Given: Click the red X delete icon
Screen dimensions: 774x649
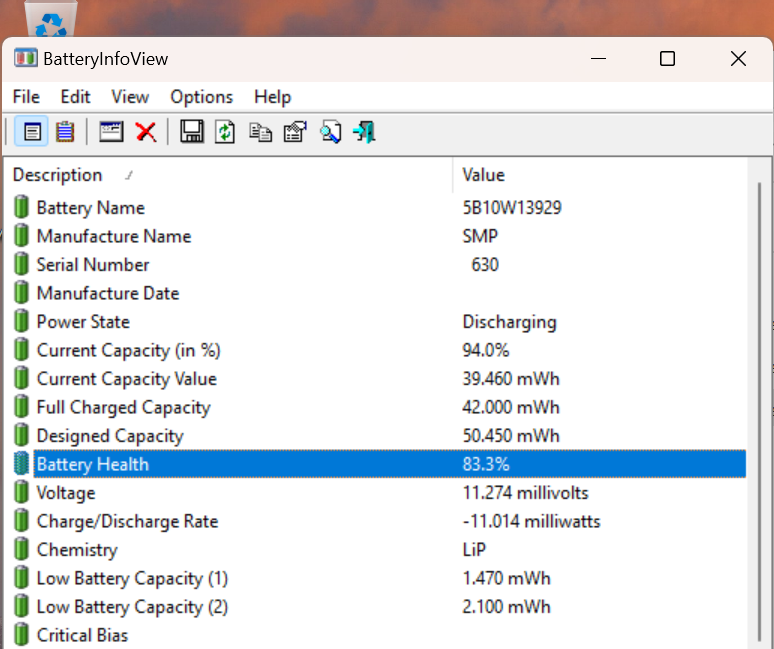Looking at the screenshot, I should click(x=146, y=132).
